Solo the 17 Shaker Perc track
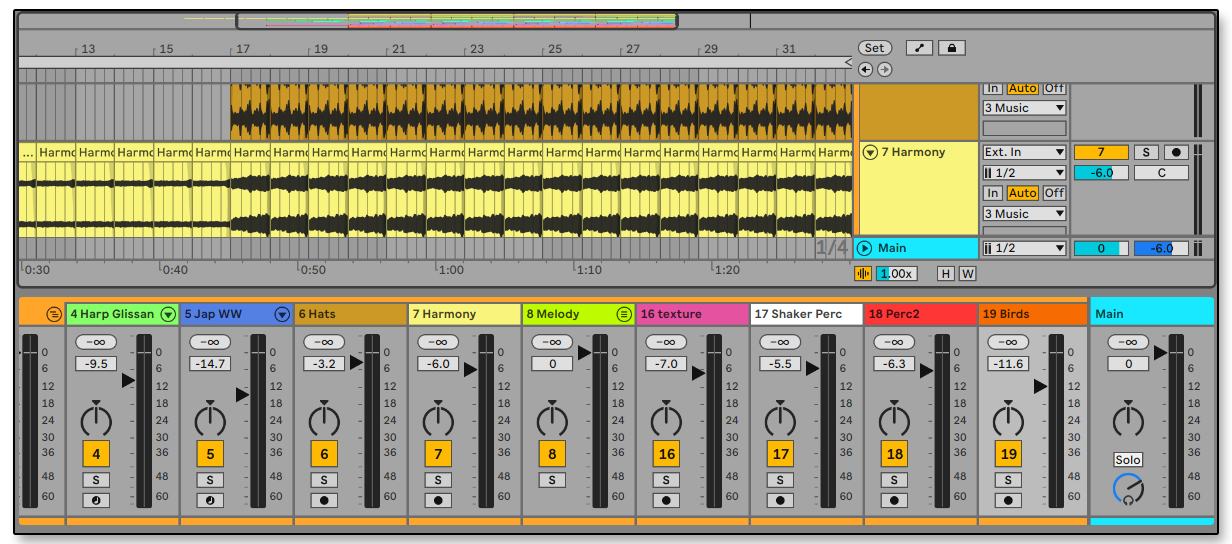1232x544 pixels. (780, 480)
